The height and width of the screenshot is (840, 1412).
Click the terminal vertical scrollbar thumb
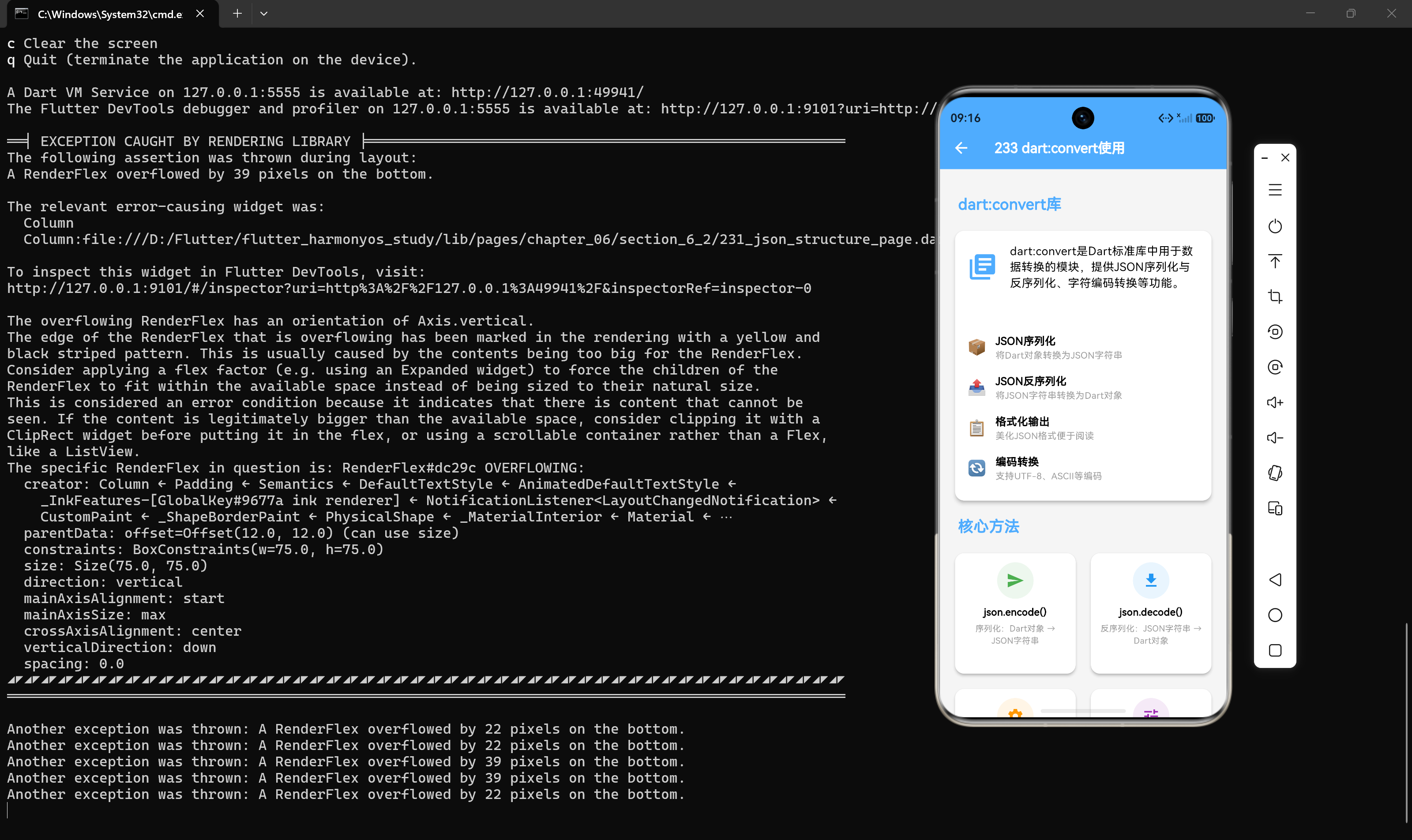coord(1407,722)
